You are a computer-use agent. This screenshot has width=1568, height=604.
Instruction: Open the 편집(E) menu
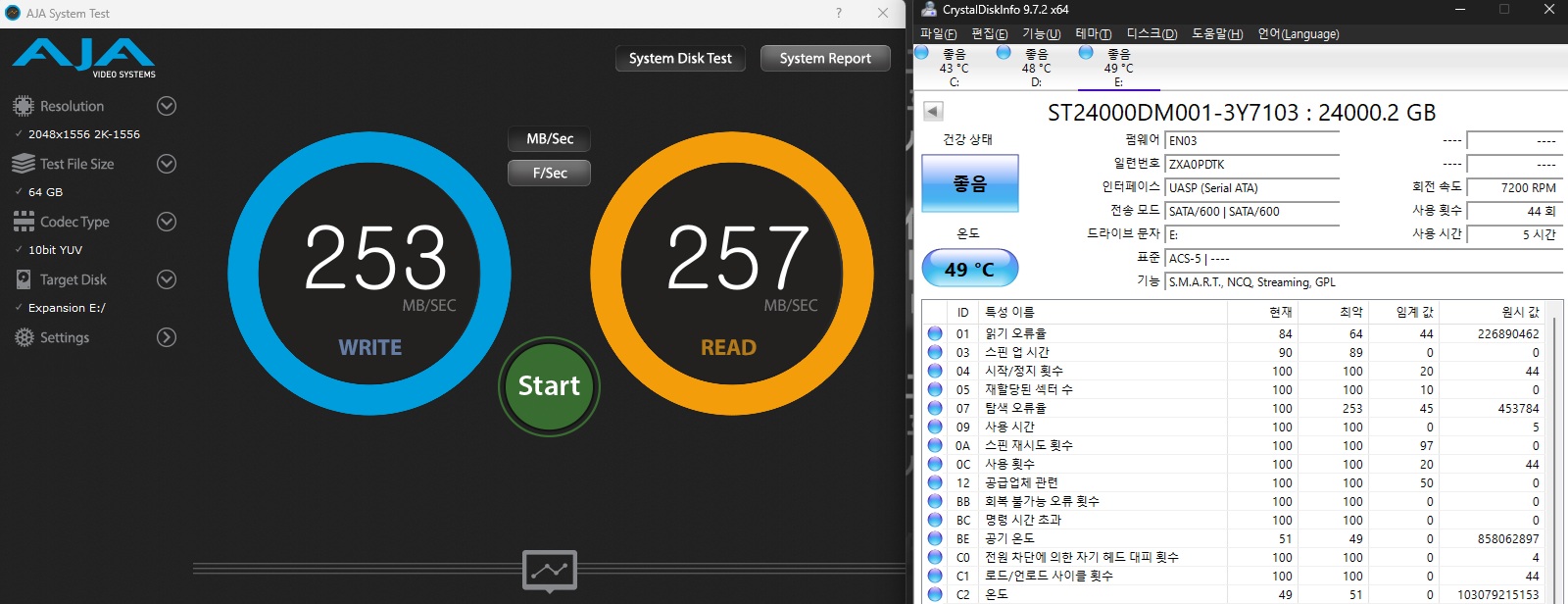(x=989, y=33)
